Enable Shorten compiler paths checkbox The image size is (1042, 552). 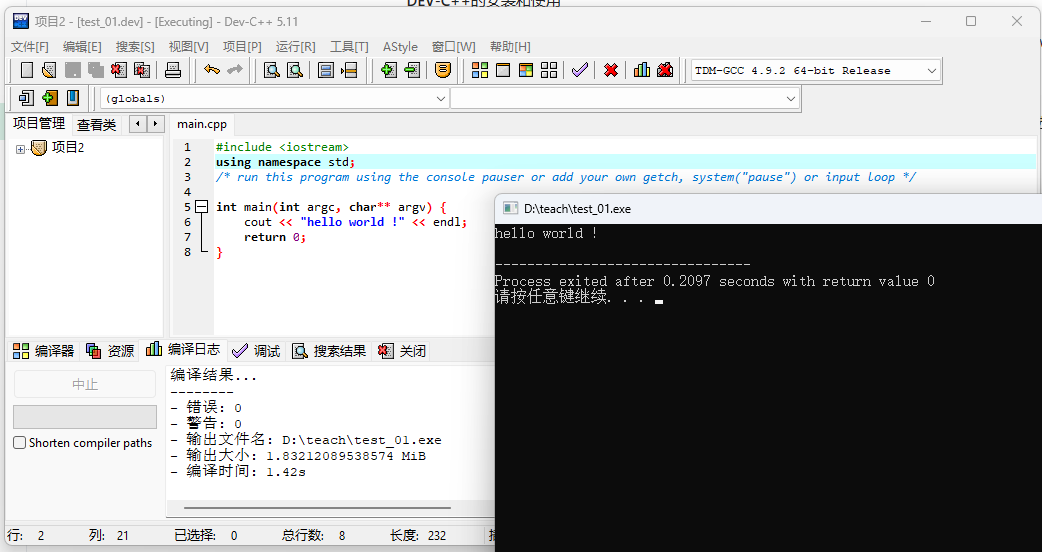(20, 443)
